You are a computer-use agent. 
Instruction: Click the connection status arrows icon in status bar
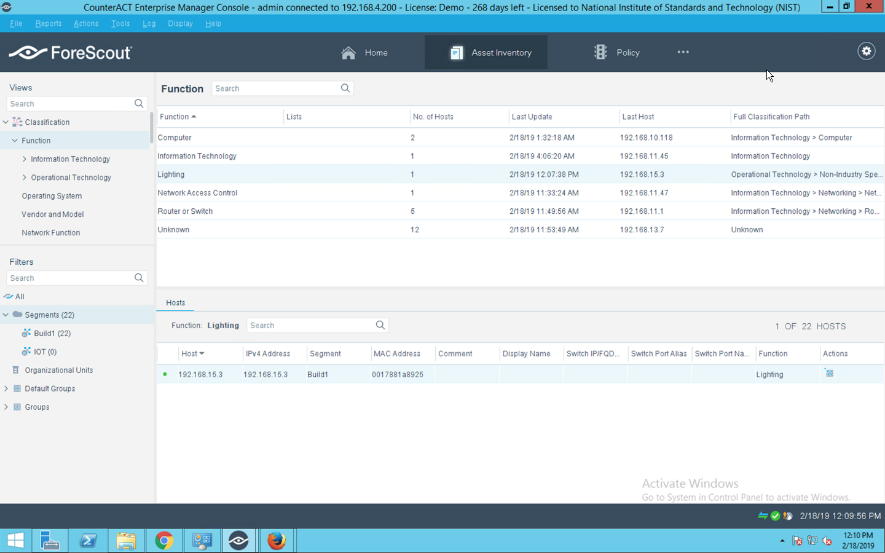click(763, 516)
